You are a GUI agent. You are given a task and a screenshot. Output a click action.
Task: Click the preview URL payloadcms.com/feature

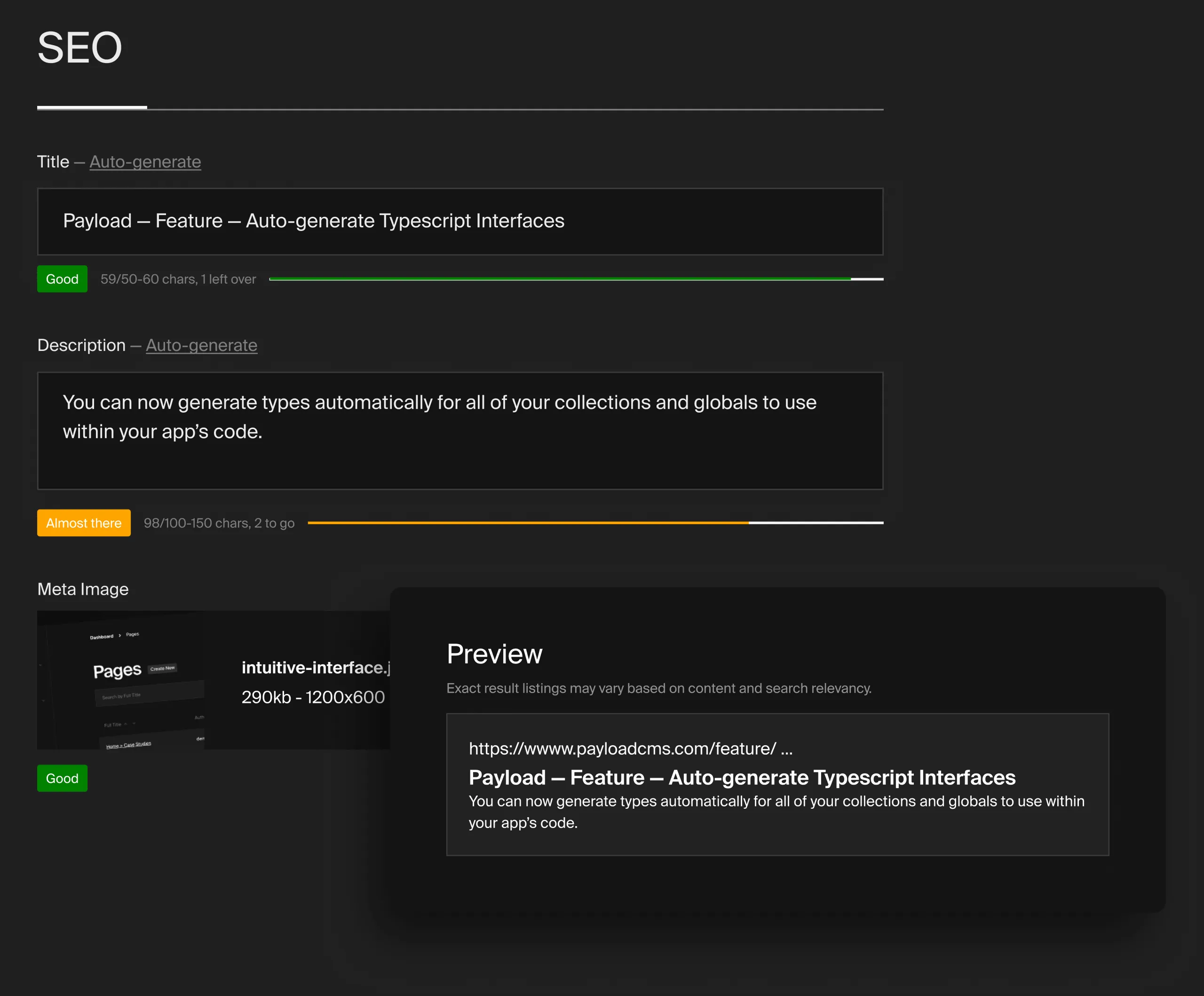tap(631, 748)
